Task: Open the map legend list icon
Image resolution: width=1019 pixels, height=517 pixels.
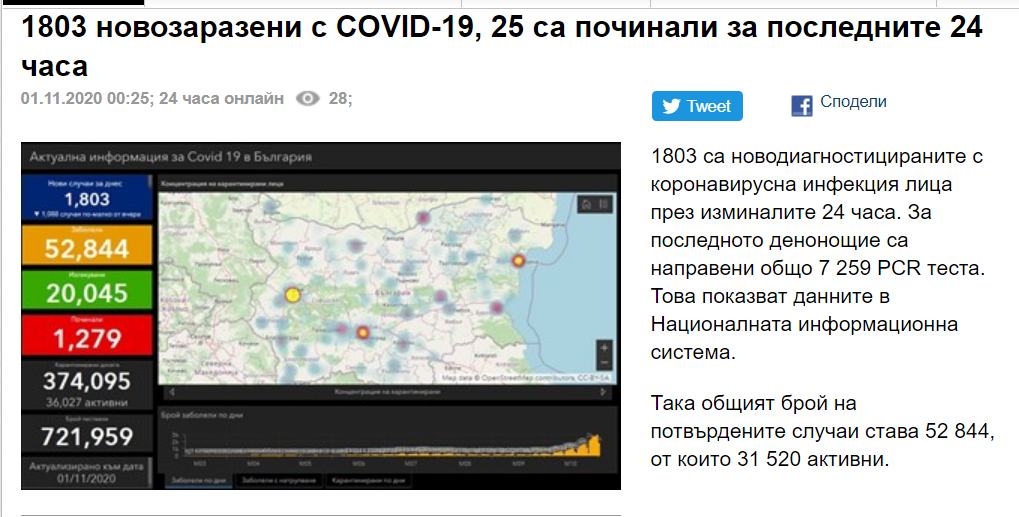Action: (602, 205)
